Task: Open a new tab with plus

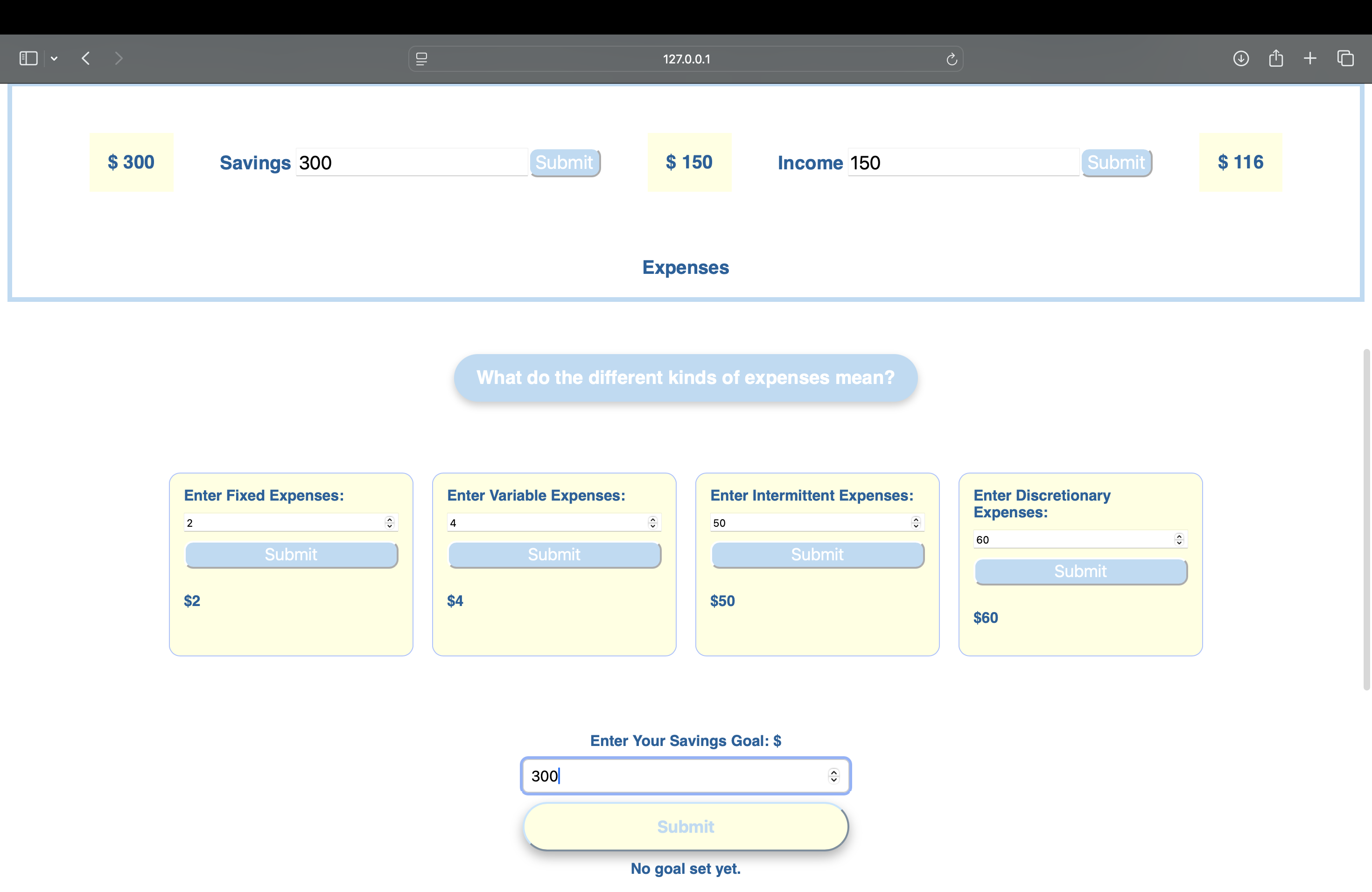Action: coord(1310,58)
